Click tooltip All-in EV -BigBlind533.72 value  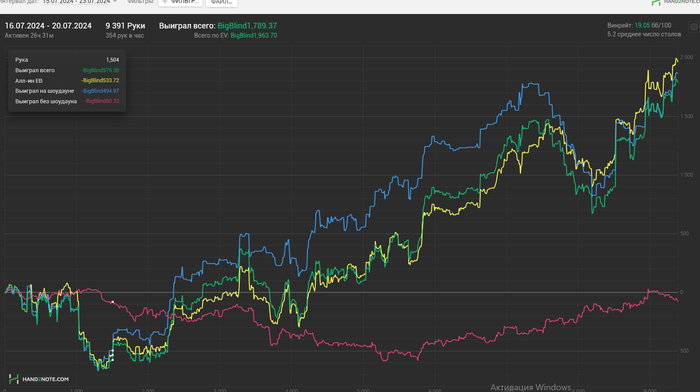(x=100, y=81)
